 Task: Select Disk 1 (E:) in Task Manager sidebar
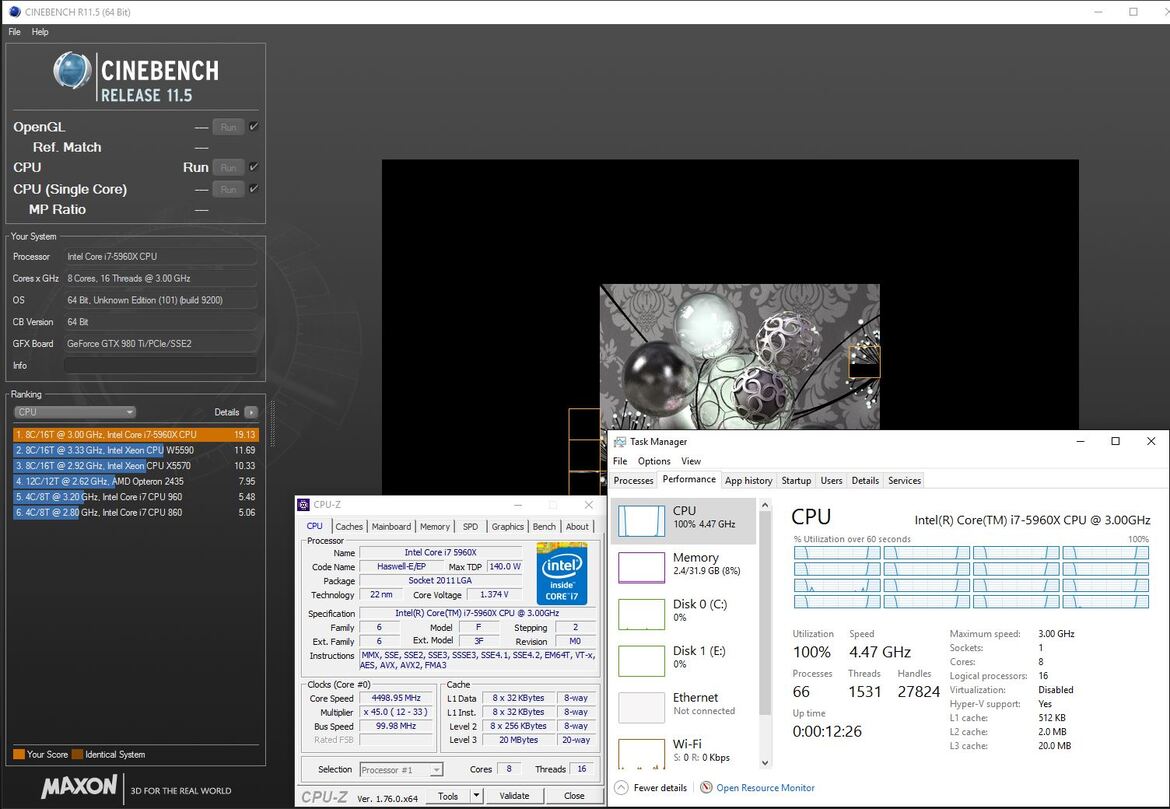point(683,659)
